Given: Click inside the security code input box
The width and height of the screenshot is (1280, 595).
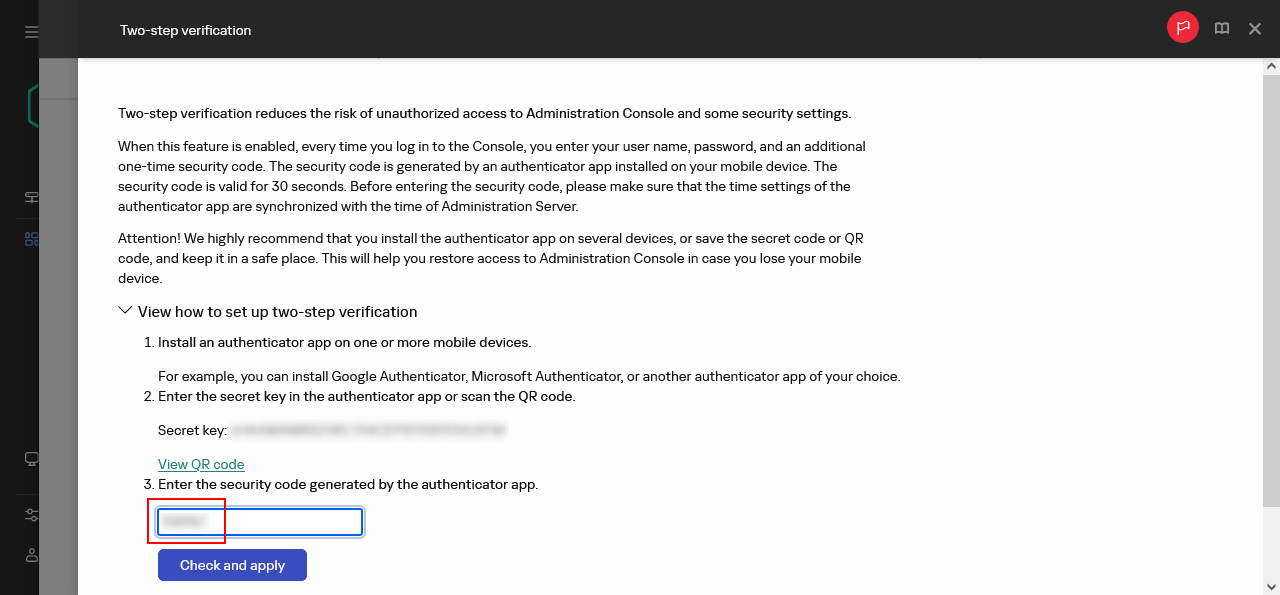Looking at the screenshot, I should tap(258, 521).
